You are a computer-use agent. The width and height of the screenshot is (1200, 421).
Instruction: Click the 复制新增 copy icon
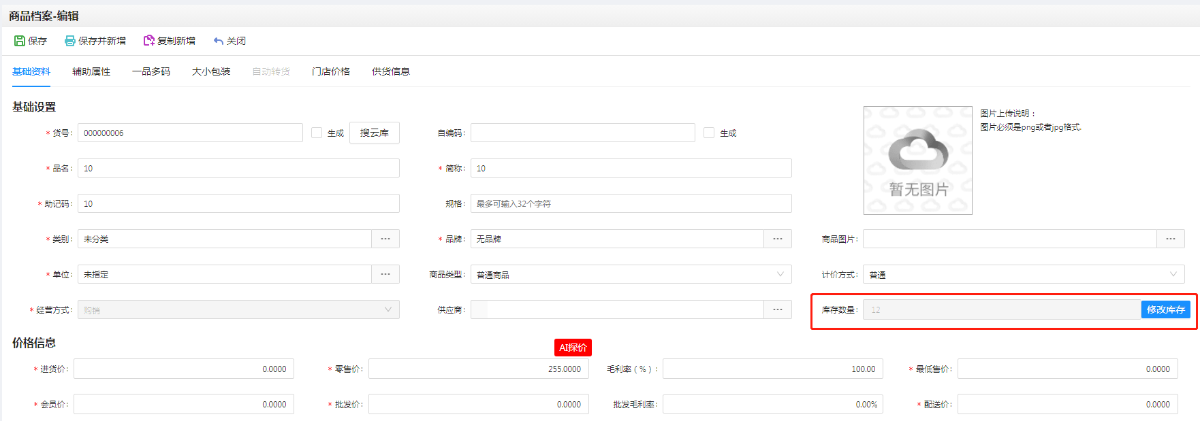pyautogui.click(x=149, y=41)
